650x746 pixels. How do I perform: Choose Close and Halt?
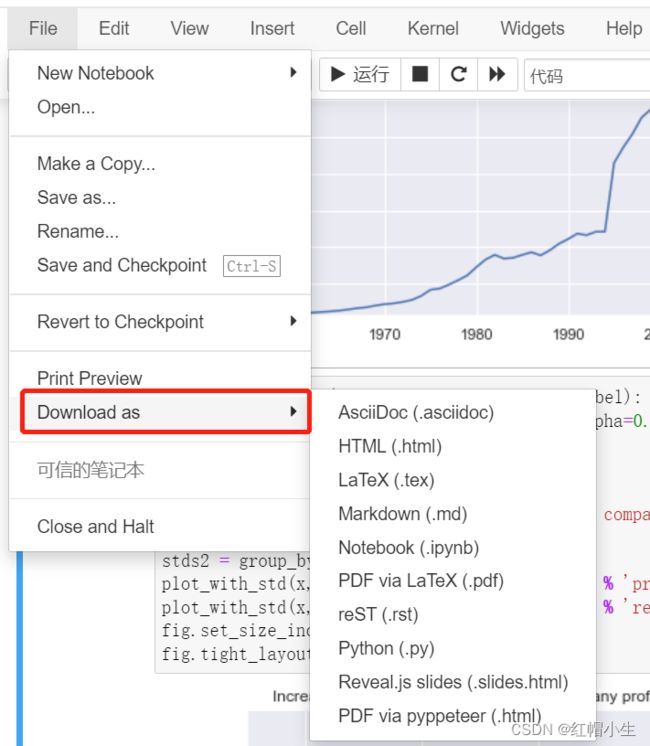pos(160,526)
